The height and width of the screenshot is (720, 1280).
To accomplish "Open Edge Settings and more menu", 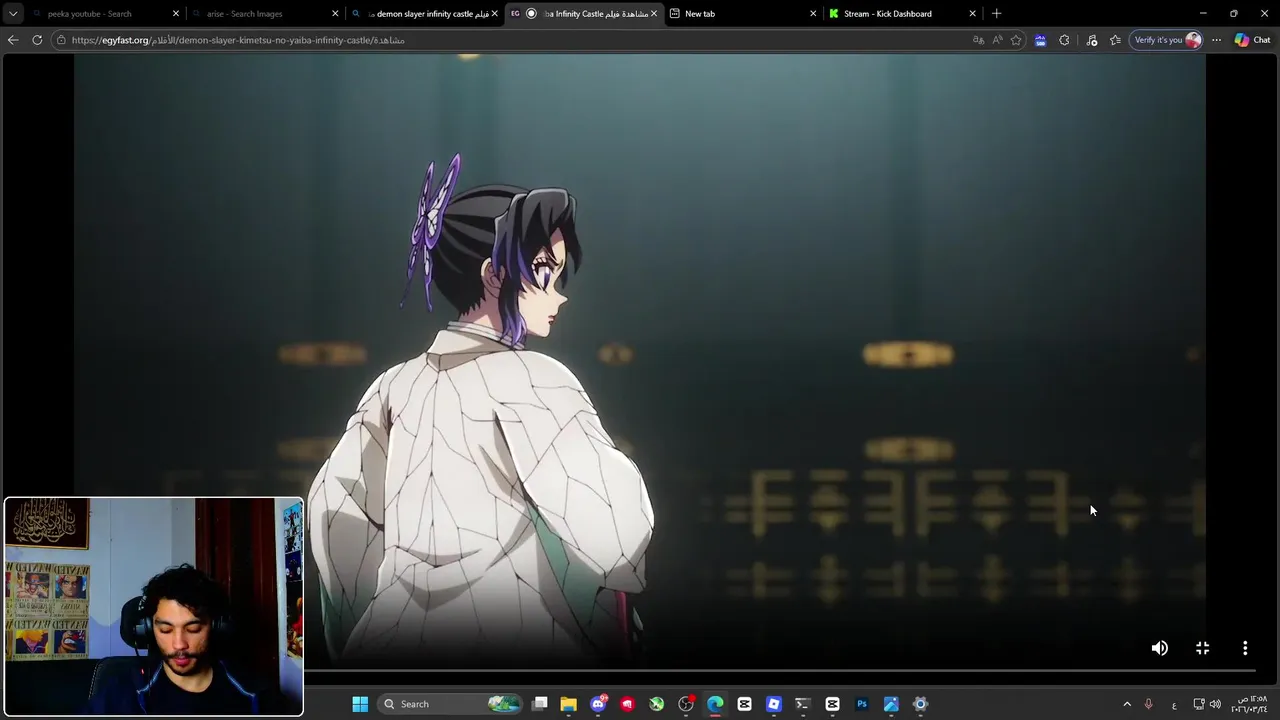I will 1216,40.
